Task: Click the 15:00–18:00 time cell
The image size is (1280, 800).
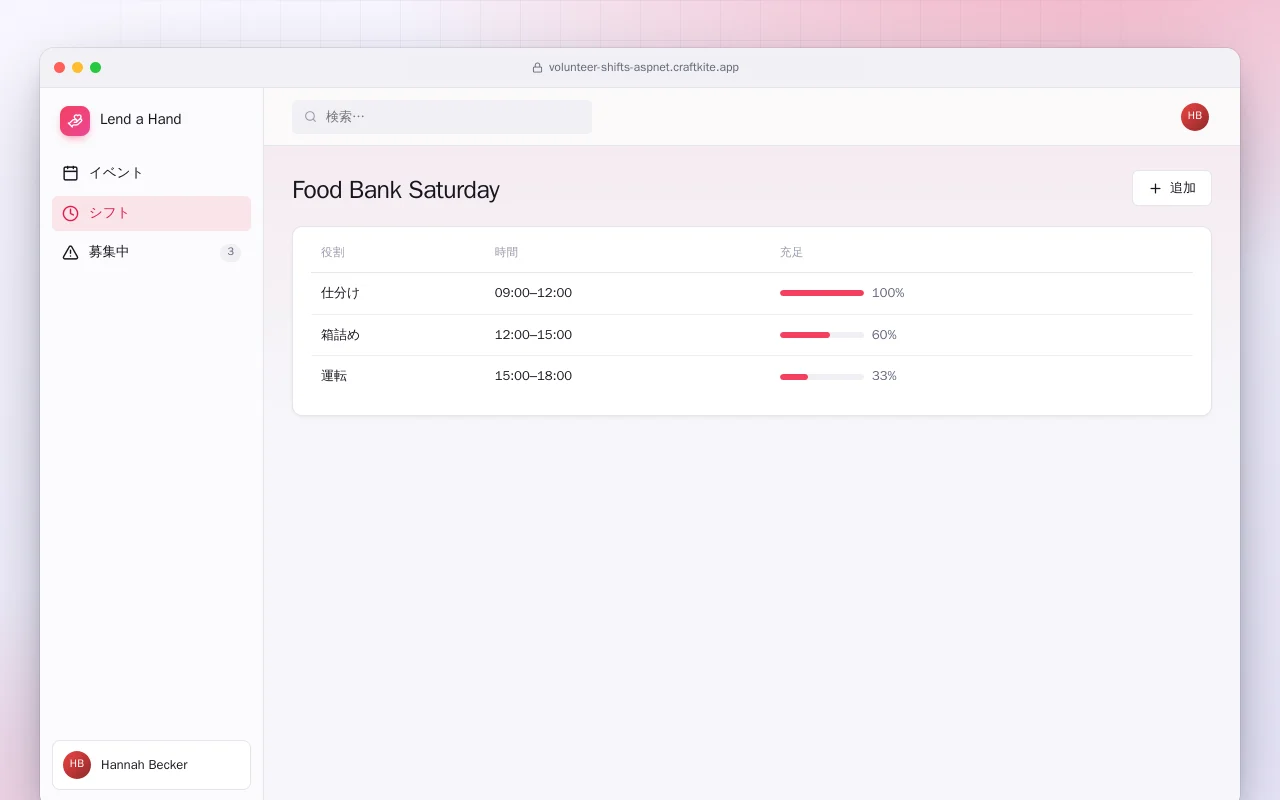Action: pyautogui.click(x=533, y=376)
